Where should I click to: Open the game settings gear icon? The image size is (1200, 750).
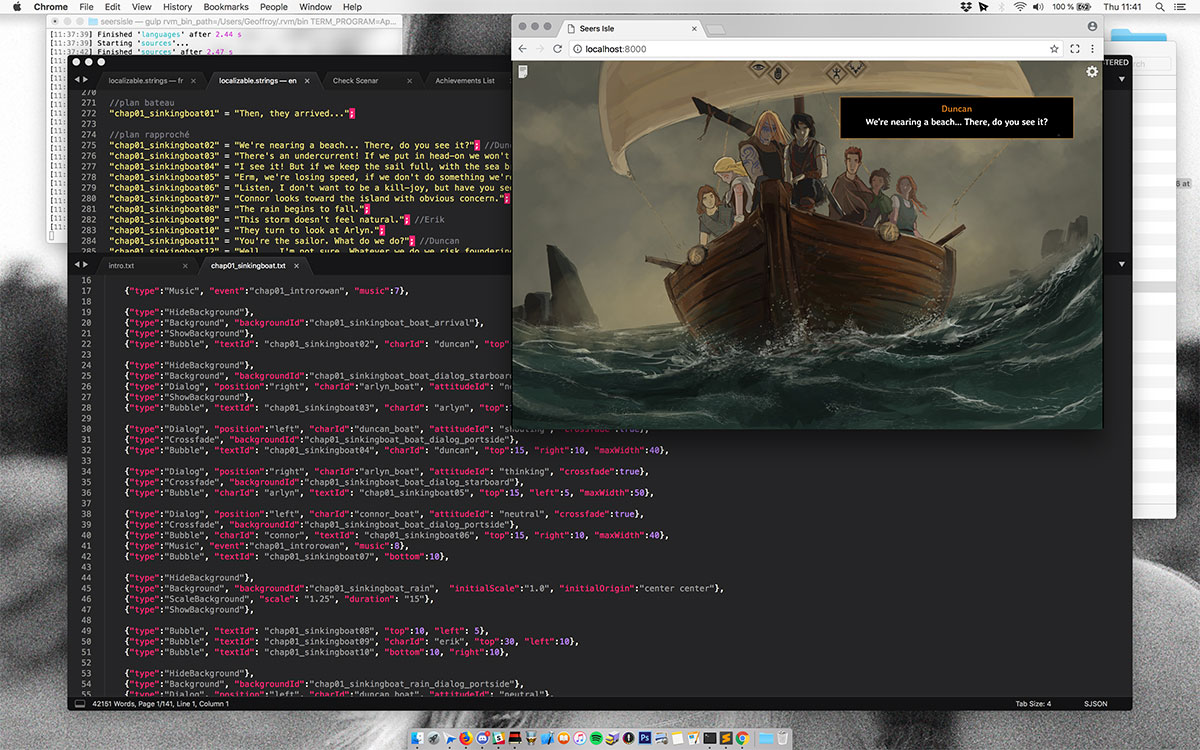point(1092,72)
